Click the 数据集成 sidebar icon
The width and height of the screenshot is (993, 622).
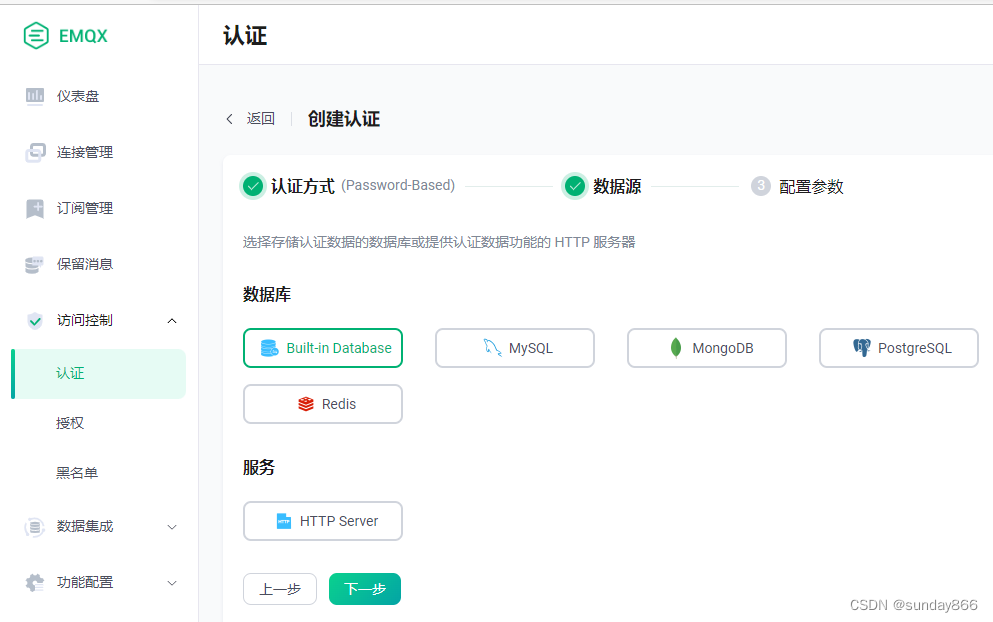point(35,527)
